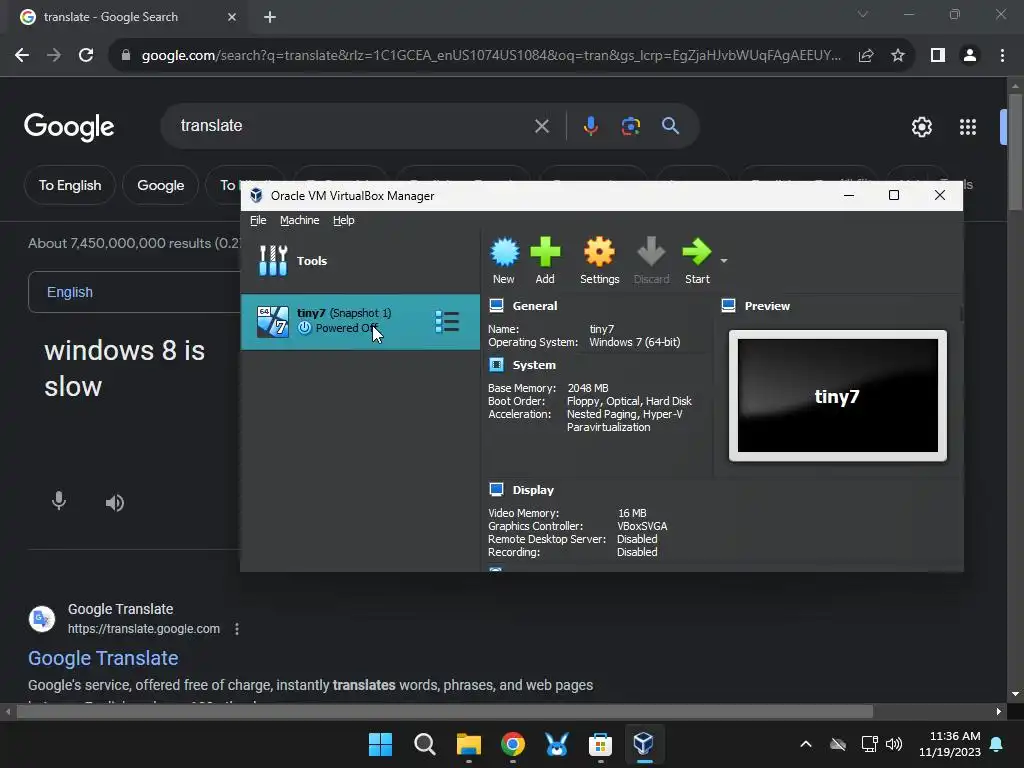
Task: Maximize the VirtualBox Manager window
Action: [x=894, y=195]
